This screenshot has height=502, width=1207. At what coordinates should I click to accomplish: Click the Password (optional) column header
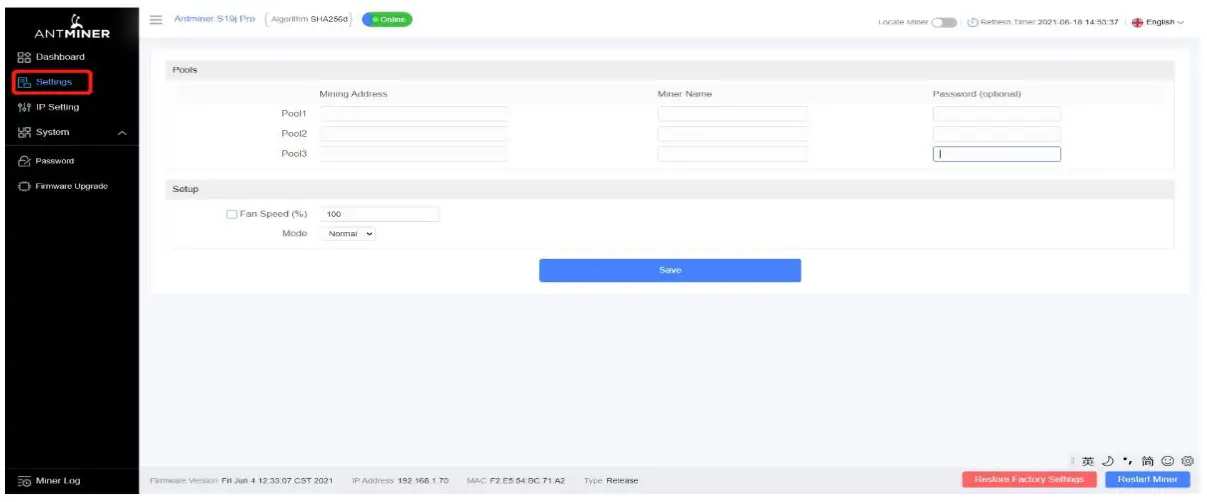[977, 94]
